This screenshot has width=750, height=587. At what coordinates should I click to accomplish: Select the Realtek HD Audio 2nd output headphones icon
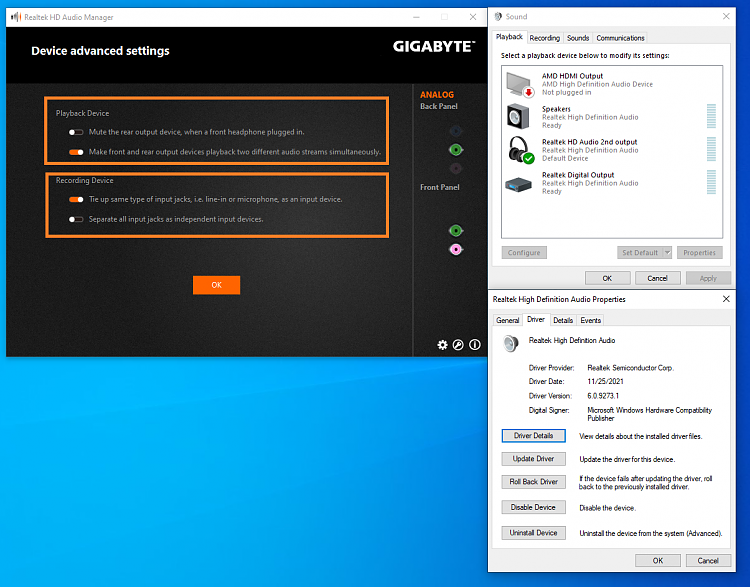(520, 150)
